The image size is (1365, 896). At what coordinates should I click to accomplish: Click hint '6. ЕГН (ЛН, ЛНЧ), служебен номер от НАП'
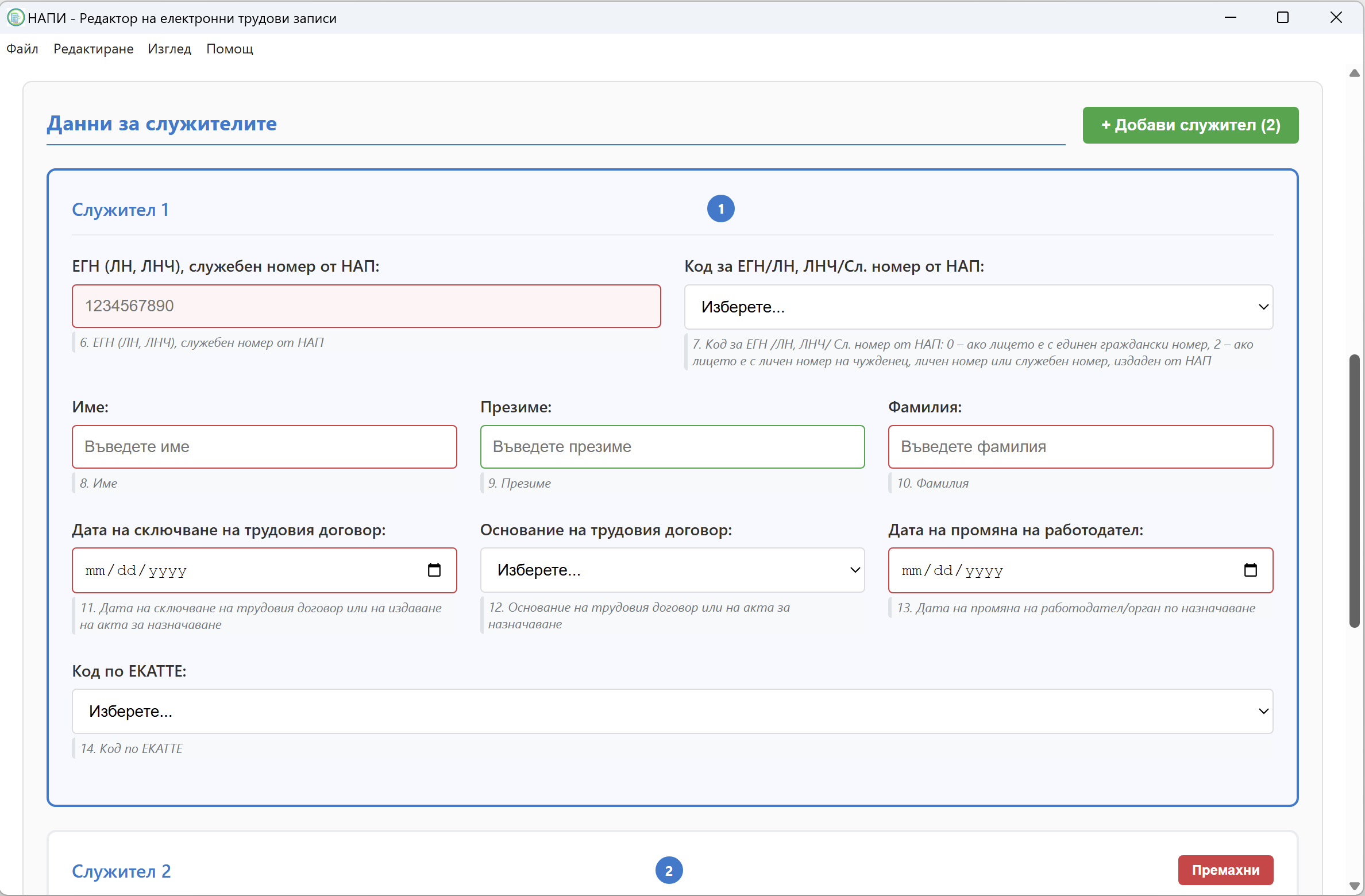[202, 343]
